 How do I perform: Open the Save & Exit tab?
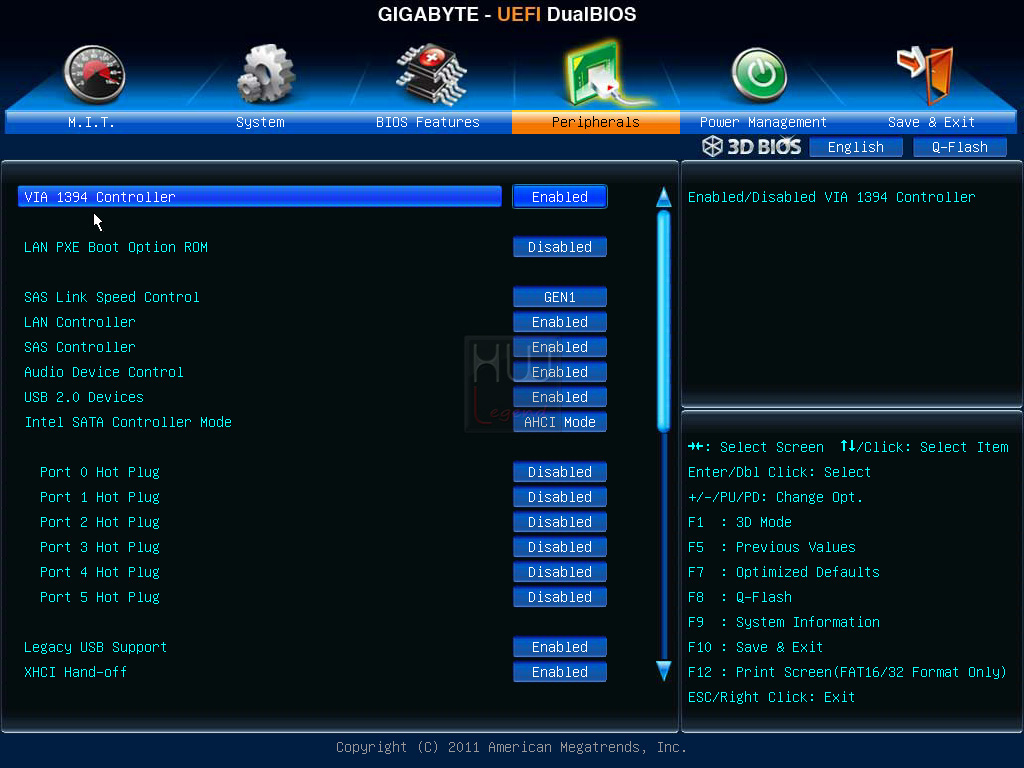931,122
